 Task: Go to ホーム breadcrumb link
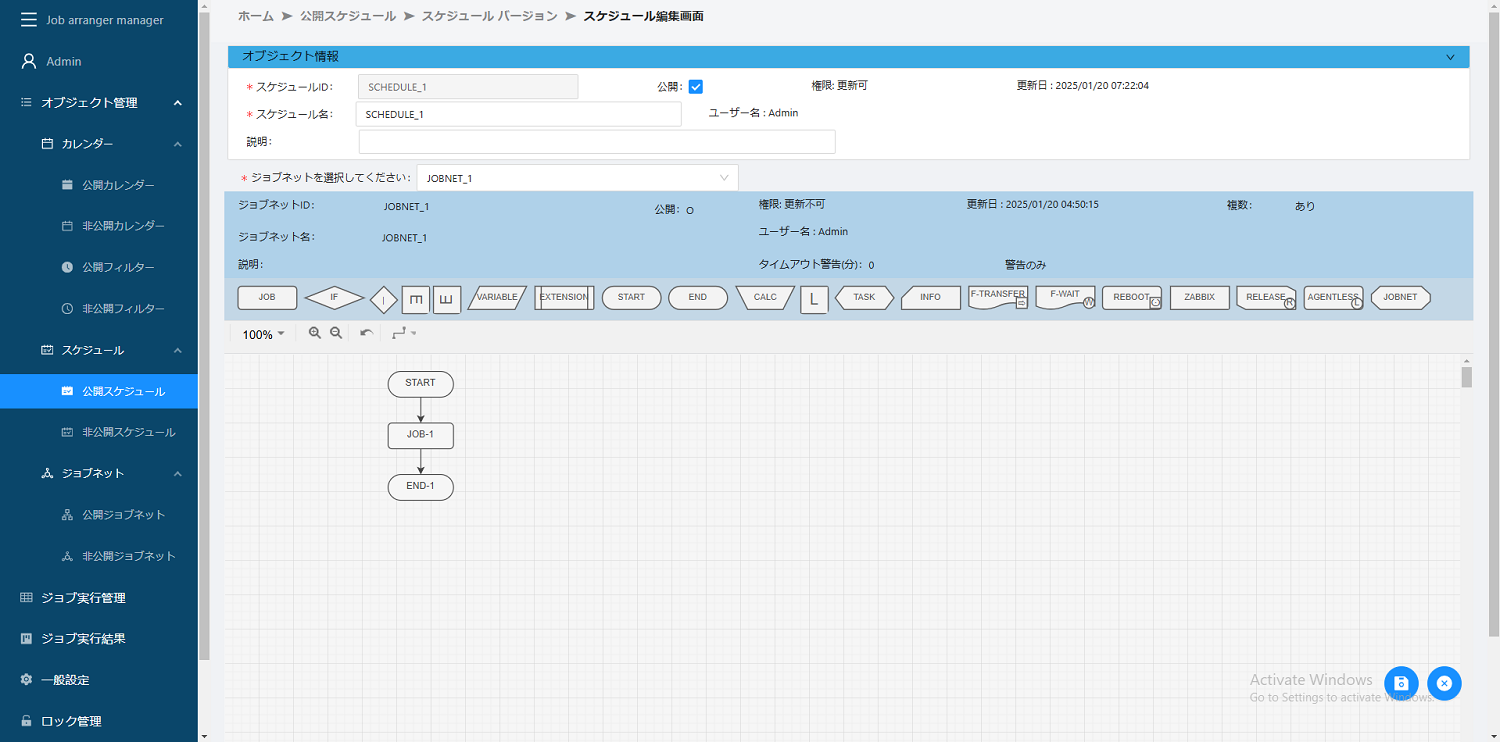255,16
